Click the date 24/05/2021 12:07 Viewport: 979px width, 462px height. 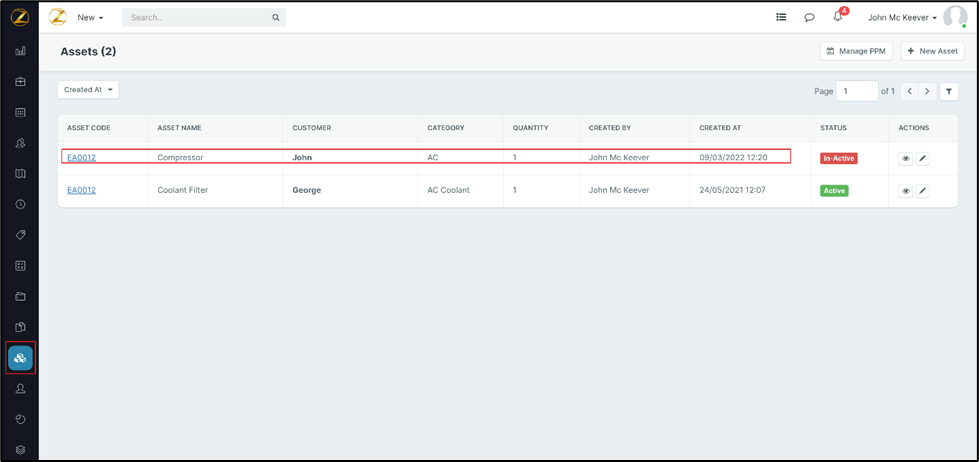click(733, 190)
